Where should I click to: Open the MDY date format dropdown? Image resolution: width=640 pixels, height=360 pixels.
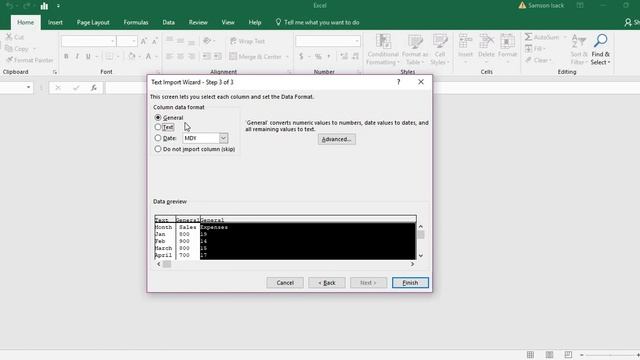(x=223, y=138)
